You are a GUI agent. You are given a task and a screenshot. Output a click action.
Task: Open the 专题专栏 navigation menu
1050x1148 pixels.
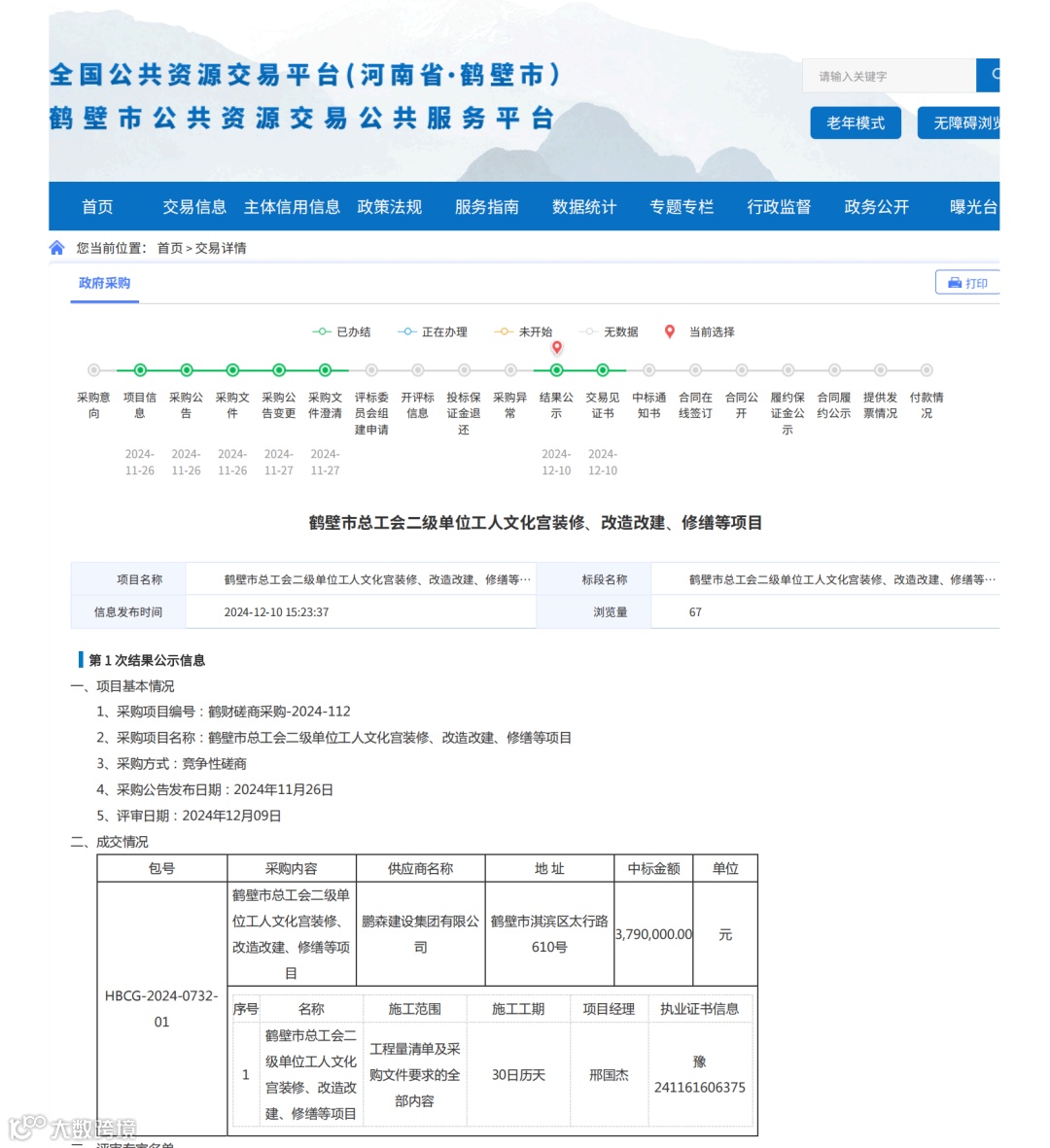point(682,206)
